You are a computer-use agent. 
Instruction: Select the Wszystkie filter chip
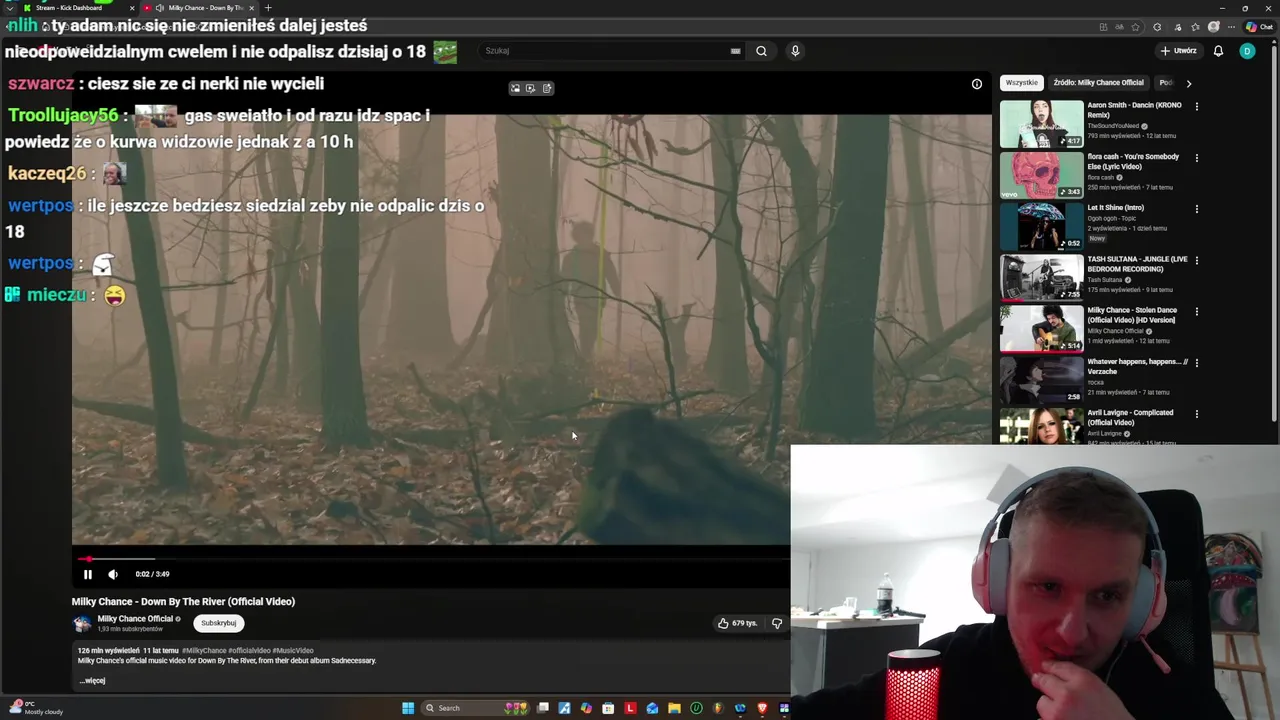point(1021,83)
